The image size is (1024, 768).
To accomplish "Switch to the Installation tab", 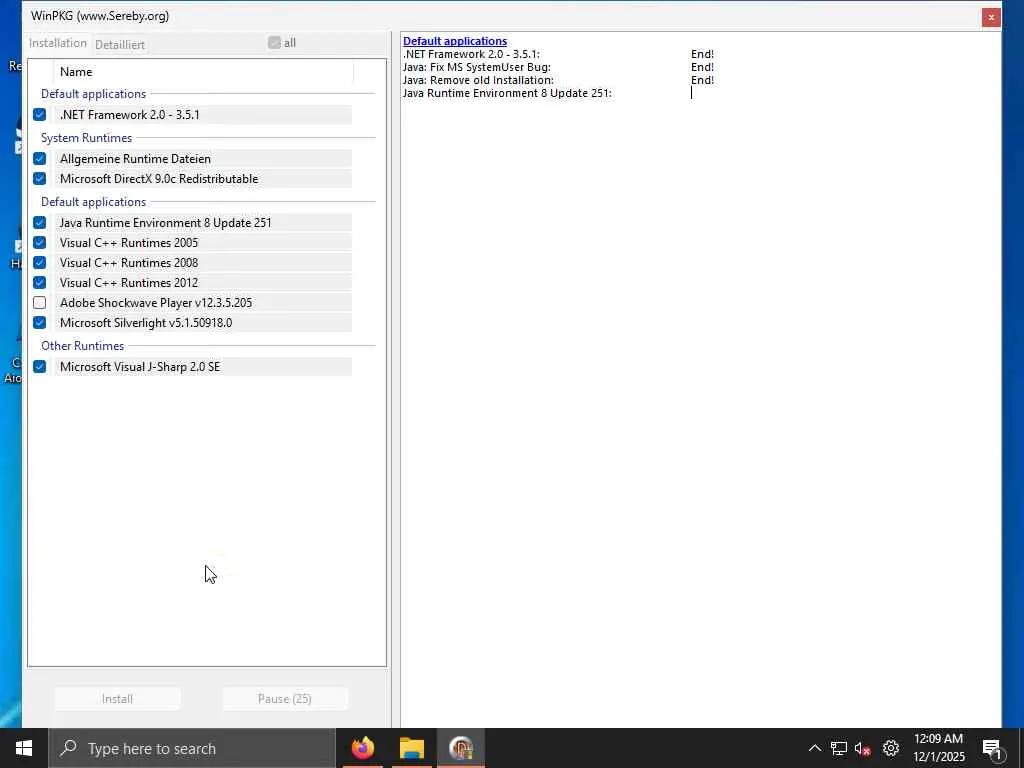I will (57, 43).
